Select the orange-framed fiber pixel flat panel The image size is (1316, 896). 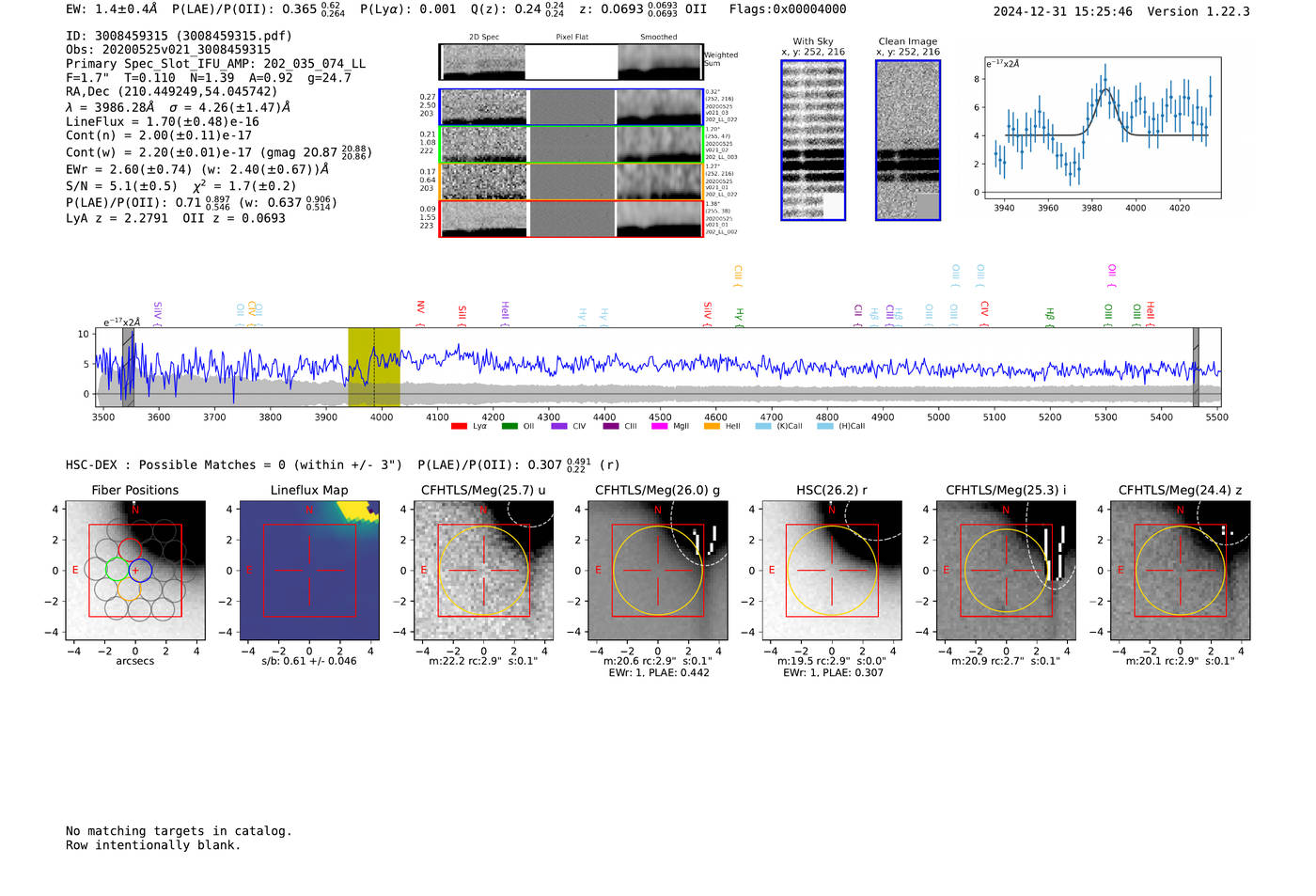click(x=572, y=181)
